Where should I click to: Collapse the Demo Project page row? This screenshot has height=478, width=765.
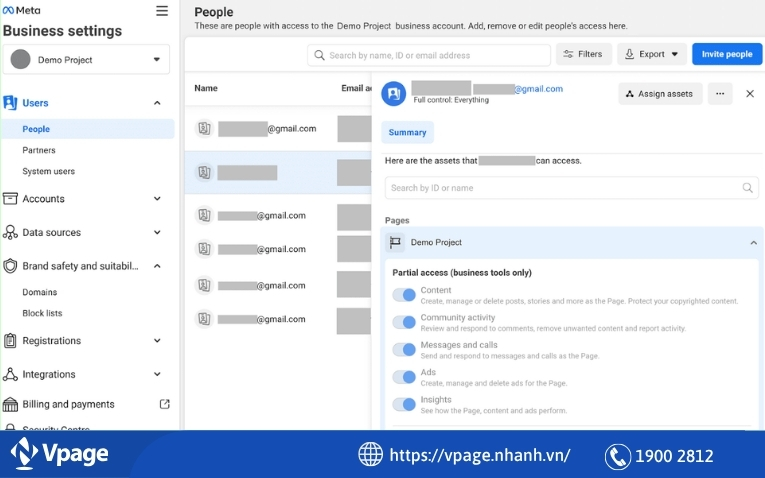point(753,242)
